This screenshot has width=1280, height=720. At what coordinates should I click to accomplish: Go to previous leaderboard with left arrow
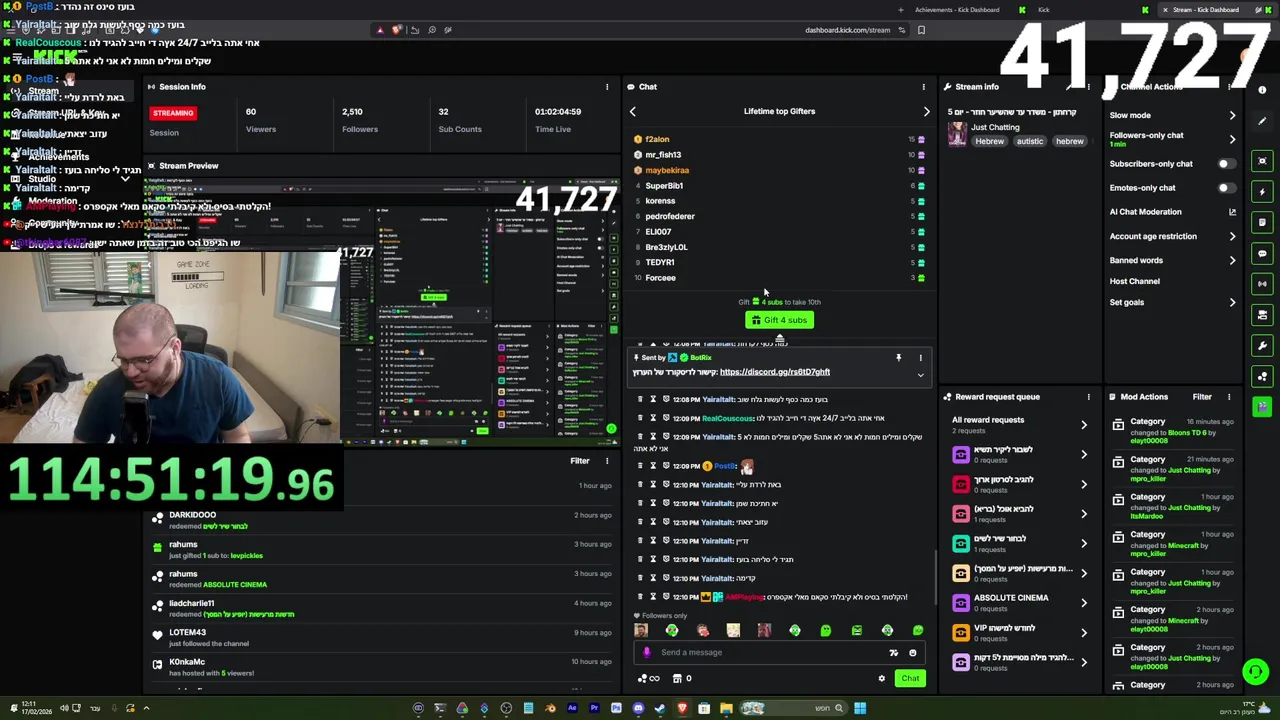[x=632, y=112]
